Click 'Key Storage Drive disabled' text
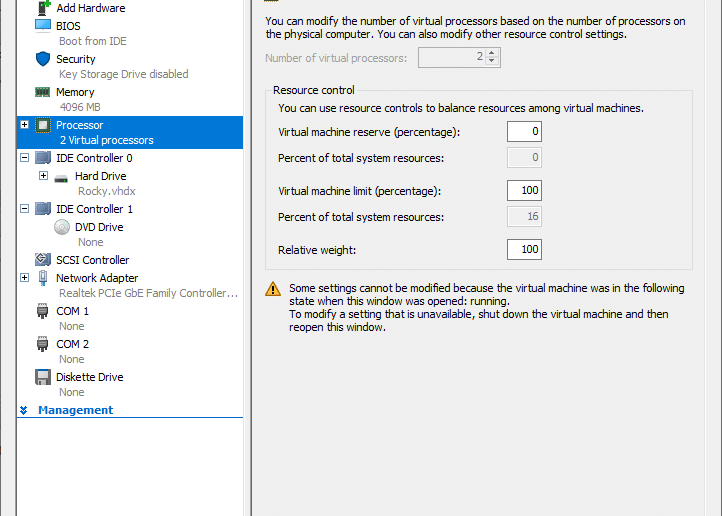The width and height of the screenshot is (722, 516). pyautogui.click(x=123, y=74)
